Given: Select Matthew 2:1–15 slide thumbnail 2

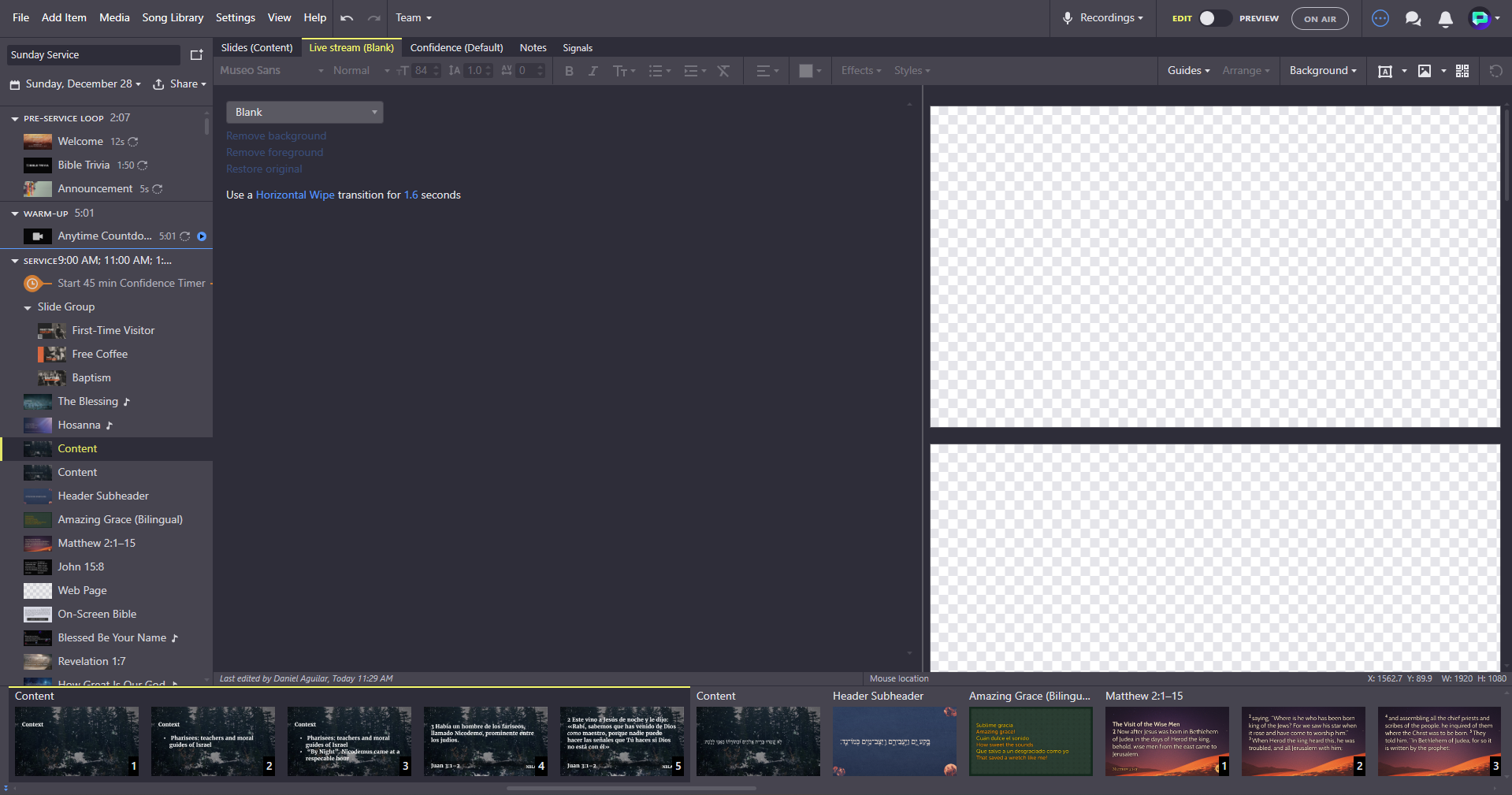Looking at the screenshot, I should [1303, 741].
